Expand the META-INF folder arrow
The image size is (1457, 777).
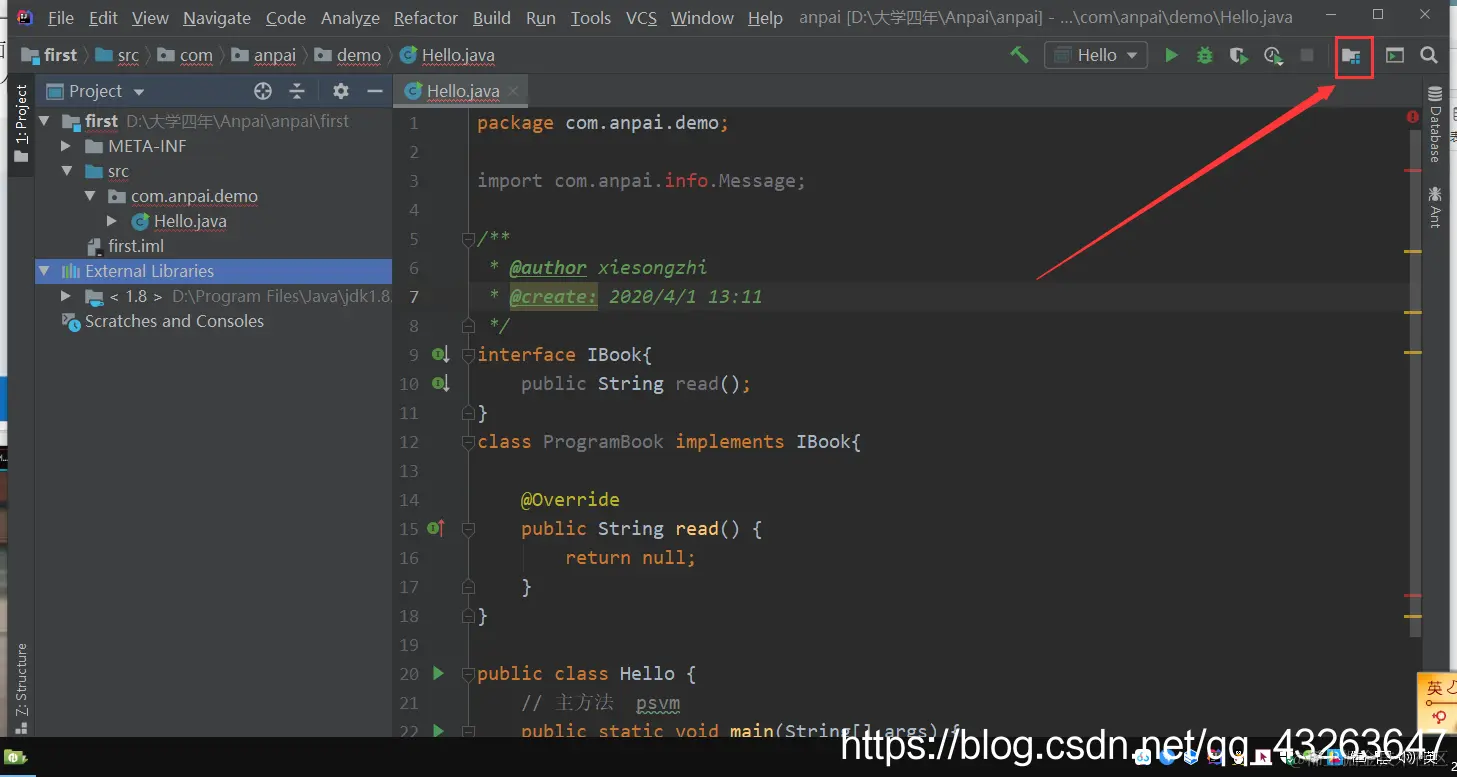(x=66, y=146)
